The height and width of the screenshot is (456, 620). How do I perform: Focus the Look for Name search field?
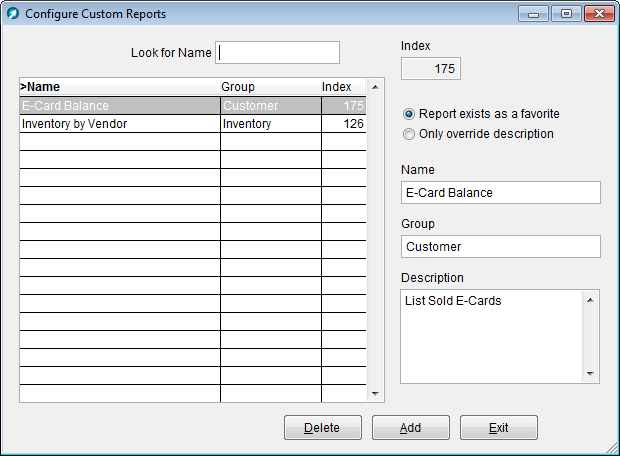pyautogui.click(x=277, y=53)
